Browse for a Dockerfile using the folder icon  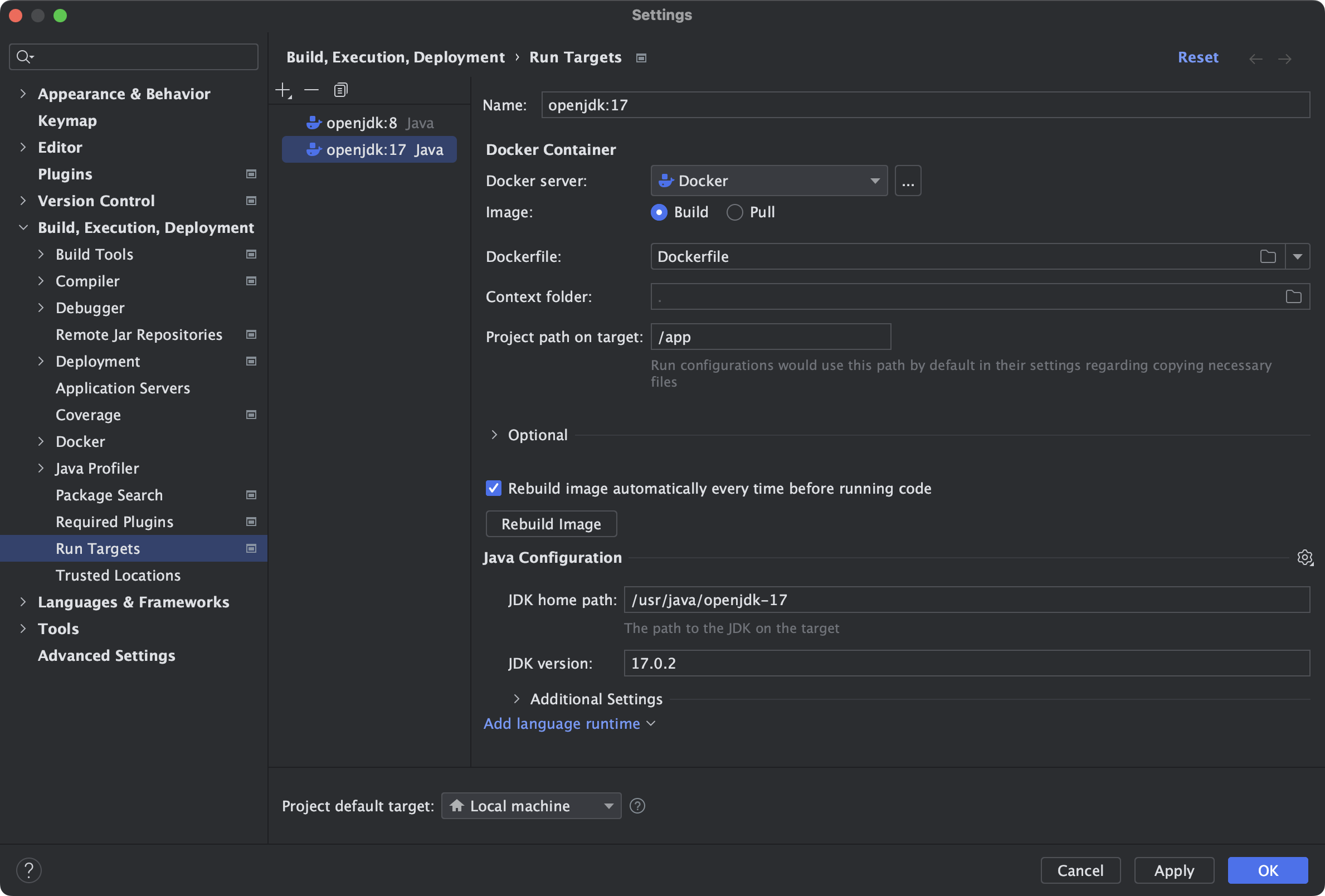click(x=1268, y=257)
